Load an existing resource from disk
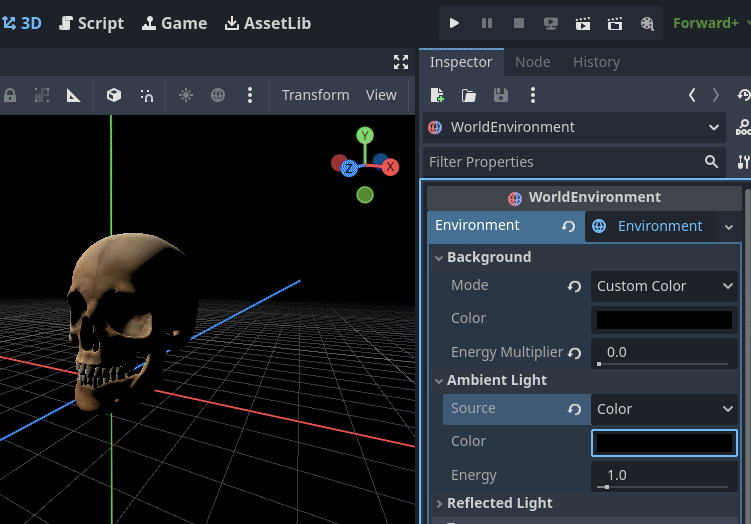751x524 pixels. tap(468, 95)
